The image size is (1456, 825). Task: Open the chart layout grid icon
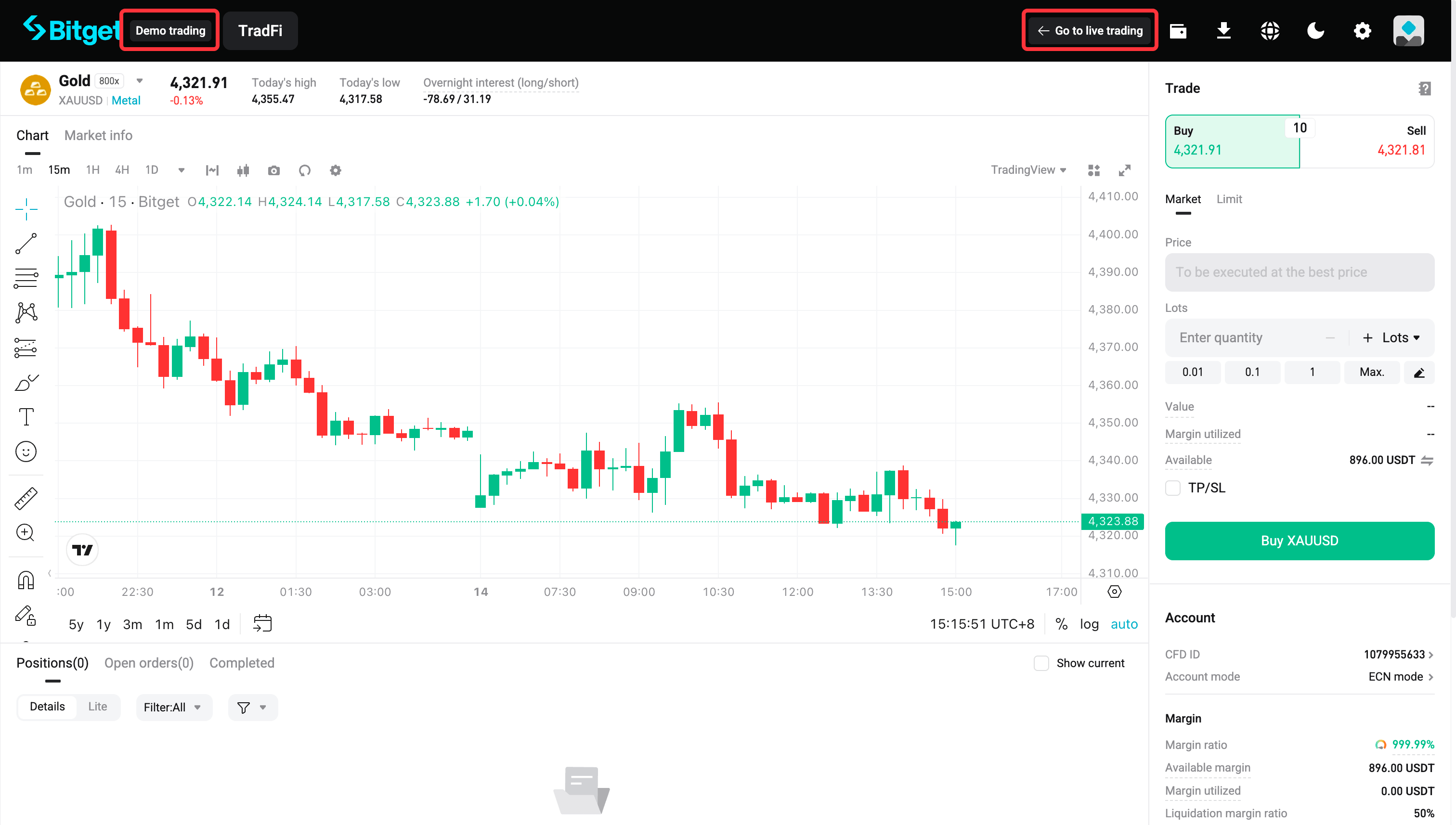[1094, 170]
